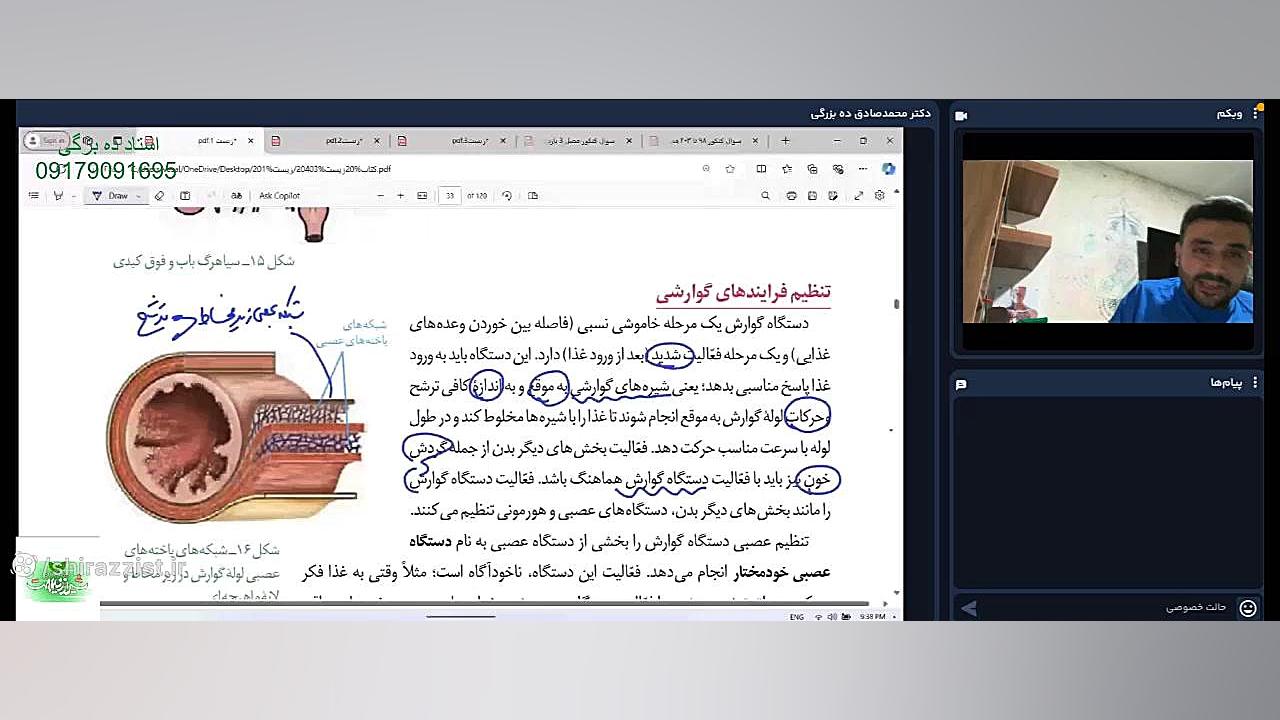
Task: Open a new browser tab
Action: point(785,141)
